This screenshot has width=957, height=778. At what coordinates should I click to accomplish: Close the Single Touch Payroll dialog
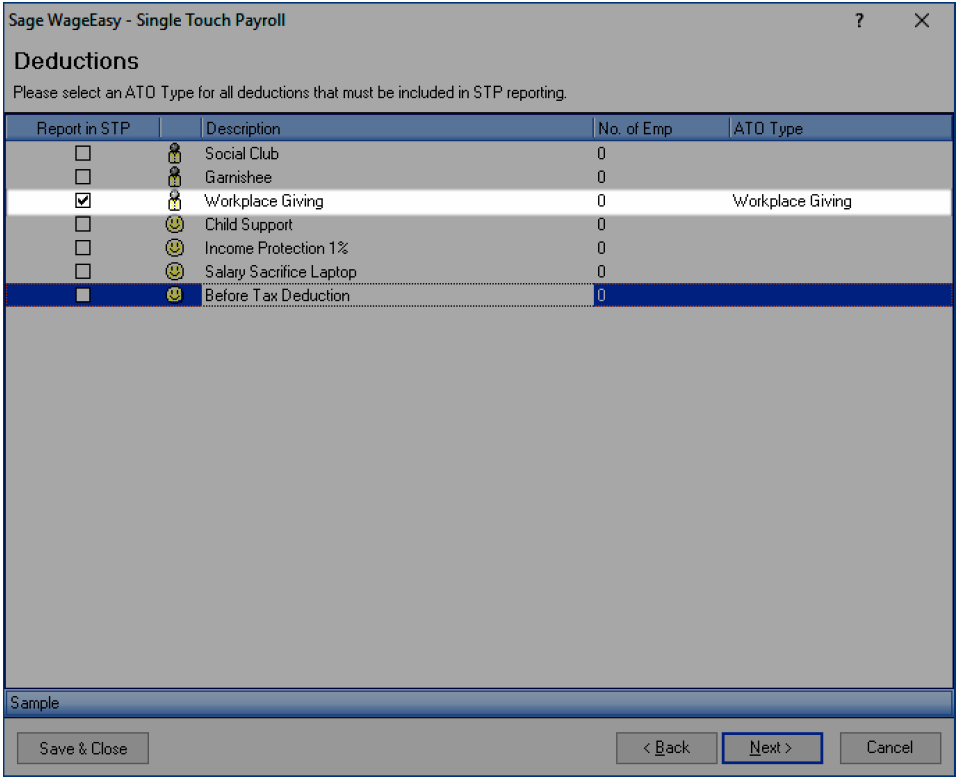[922, 21]
